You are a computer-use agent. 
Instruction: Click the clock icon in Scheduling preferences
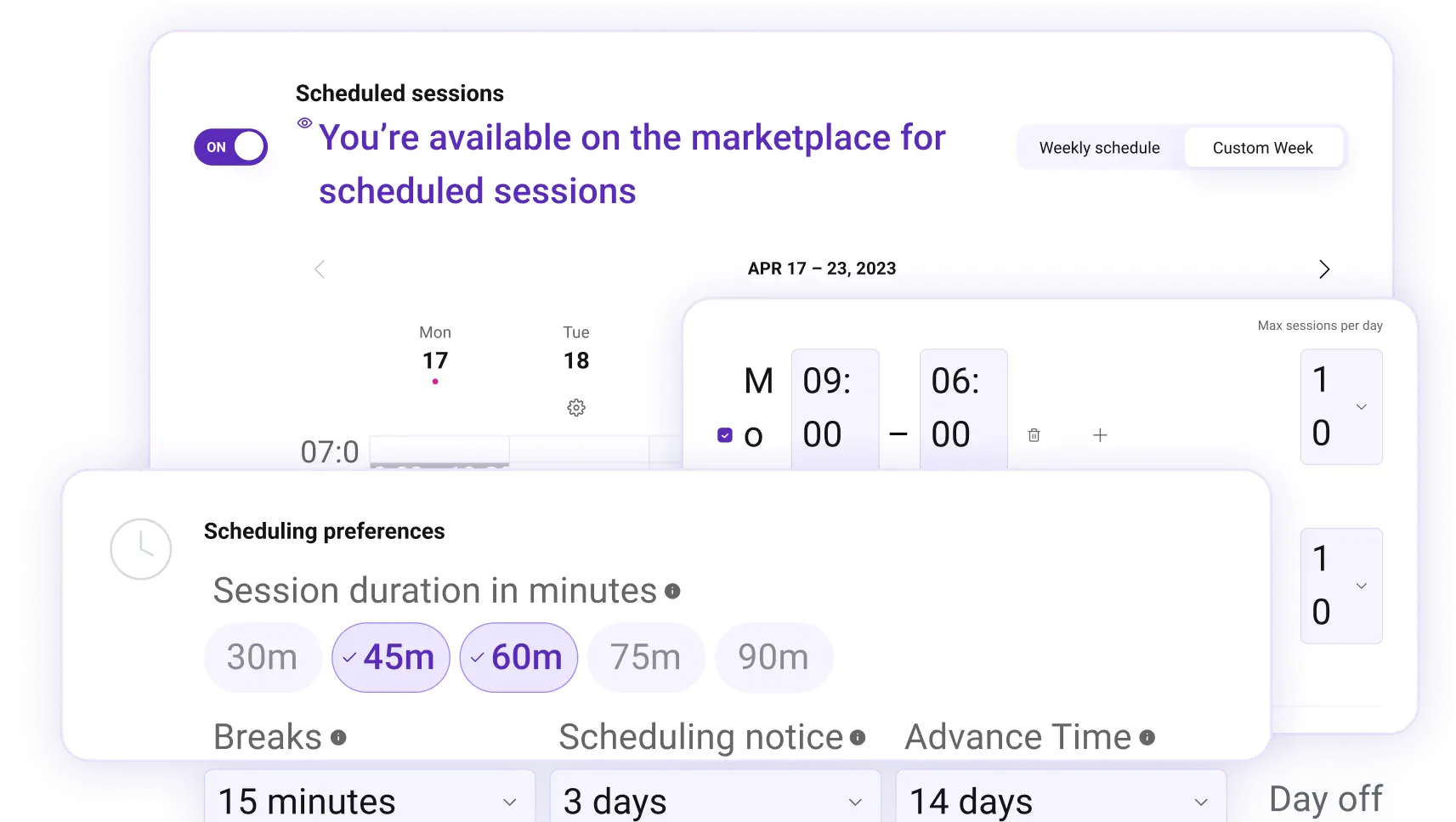click(x=141, y=549)
